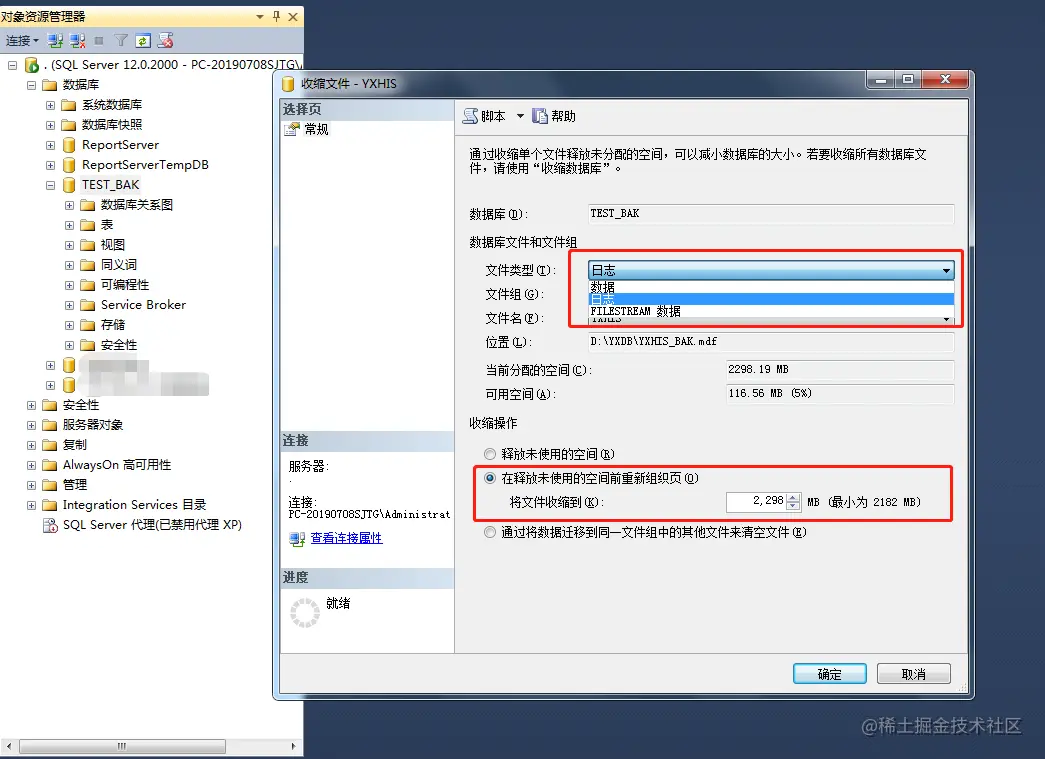Image resolution: width=1045 pixels, height=759 pixels.
Task: Select the top-level 安全性 folder icon
Action: tap(49, 404)
